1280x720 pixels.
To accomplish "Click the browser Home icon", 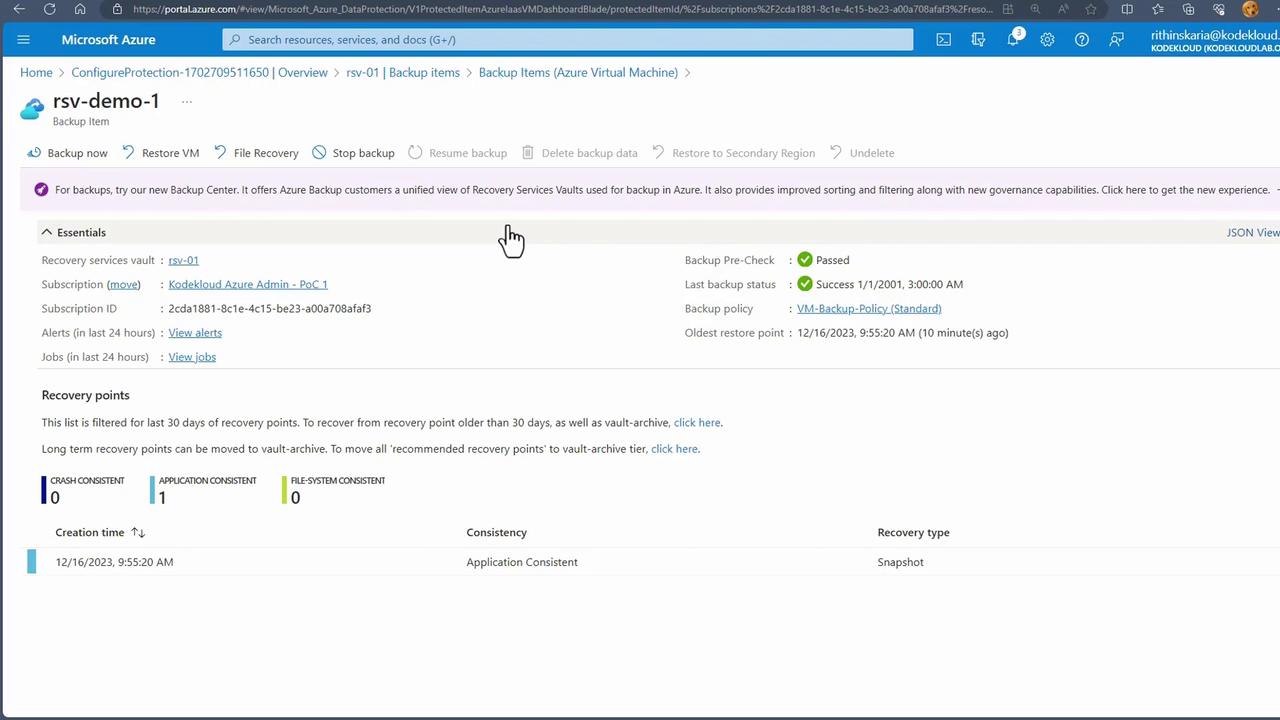I will click(x=80, y=9).
